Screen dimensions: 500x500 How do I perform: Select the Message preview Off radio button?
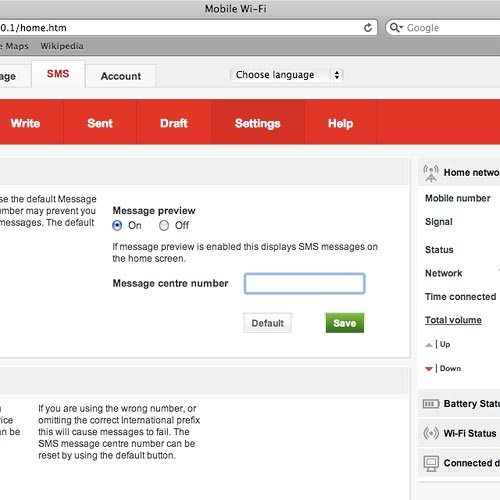tap(164, 226)
